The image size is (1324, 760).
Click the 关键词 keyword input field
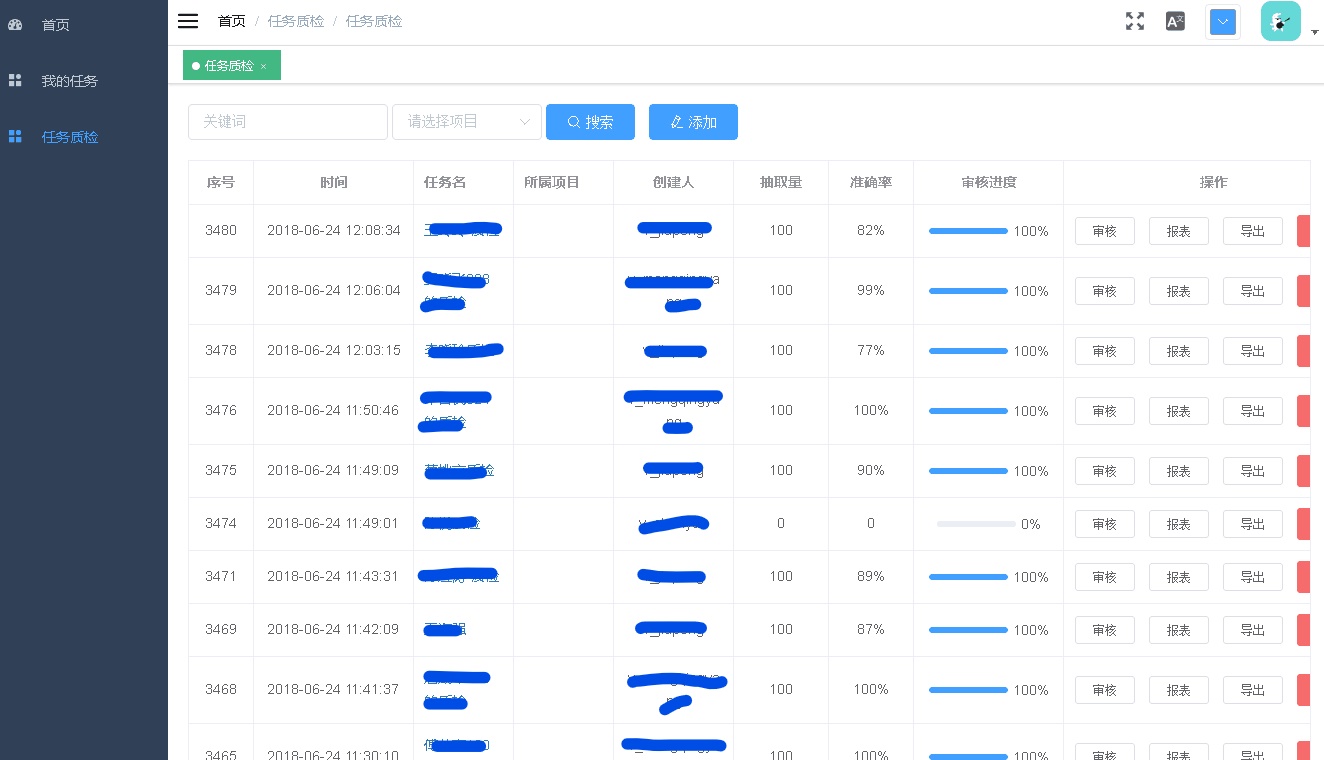coord(288,121)
